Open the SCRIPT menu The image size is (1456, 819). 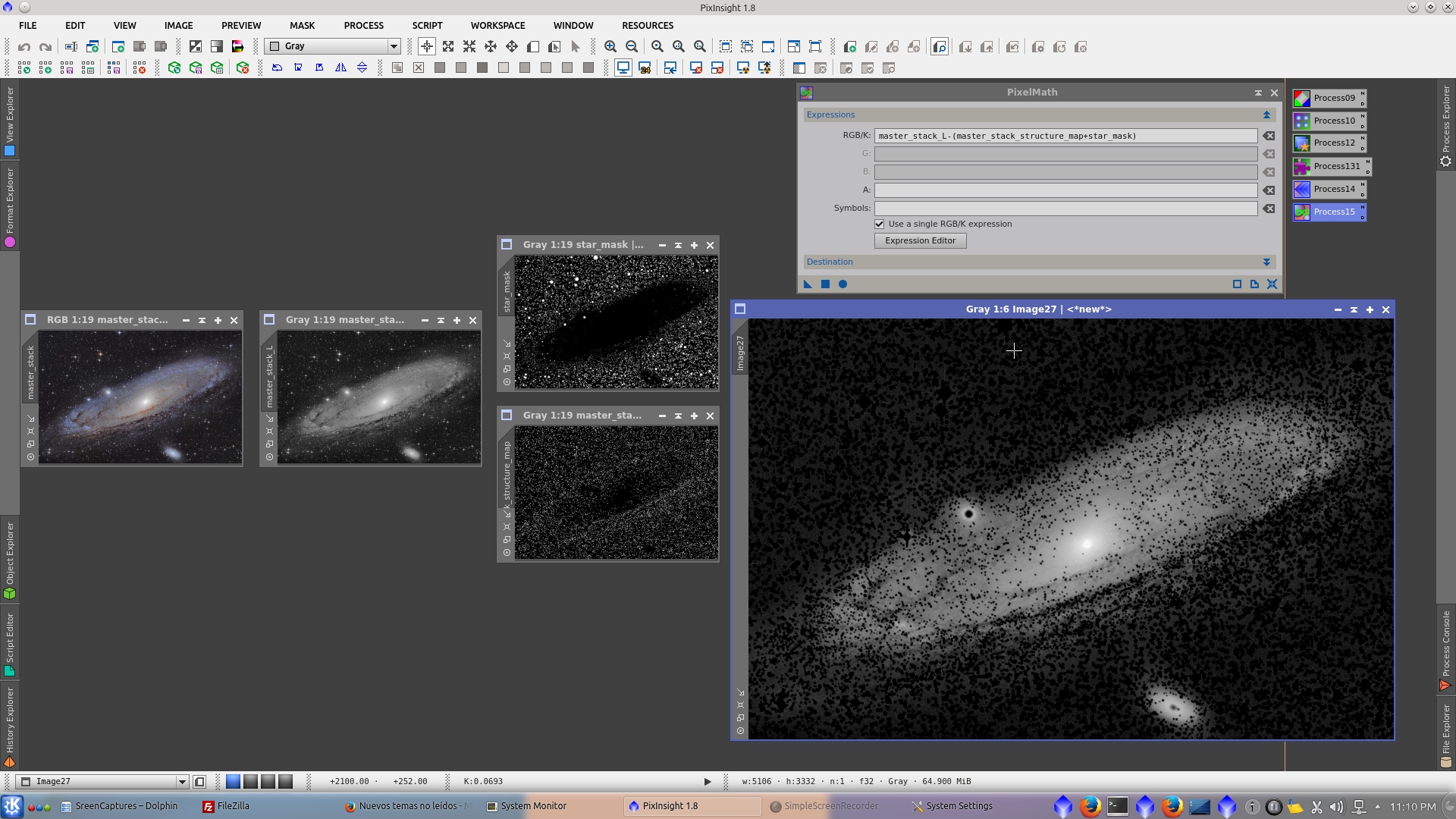click(427, 26)
